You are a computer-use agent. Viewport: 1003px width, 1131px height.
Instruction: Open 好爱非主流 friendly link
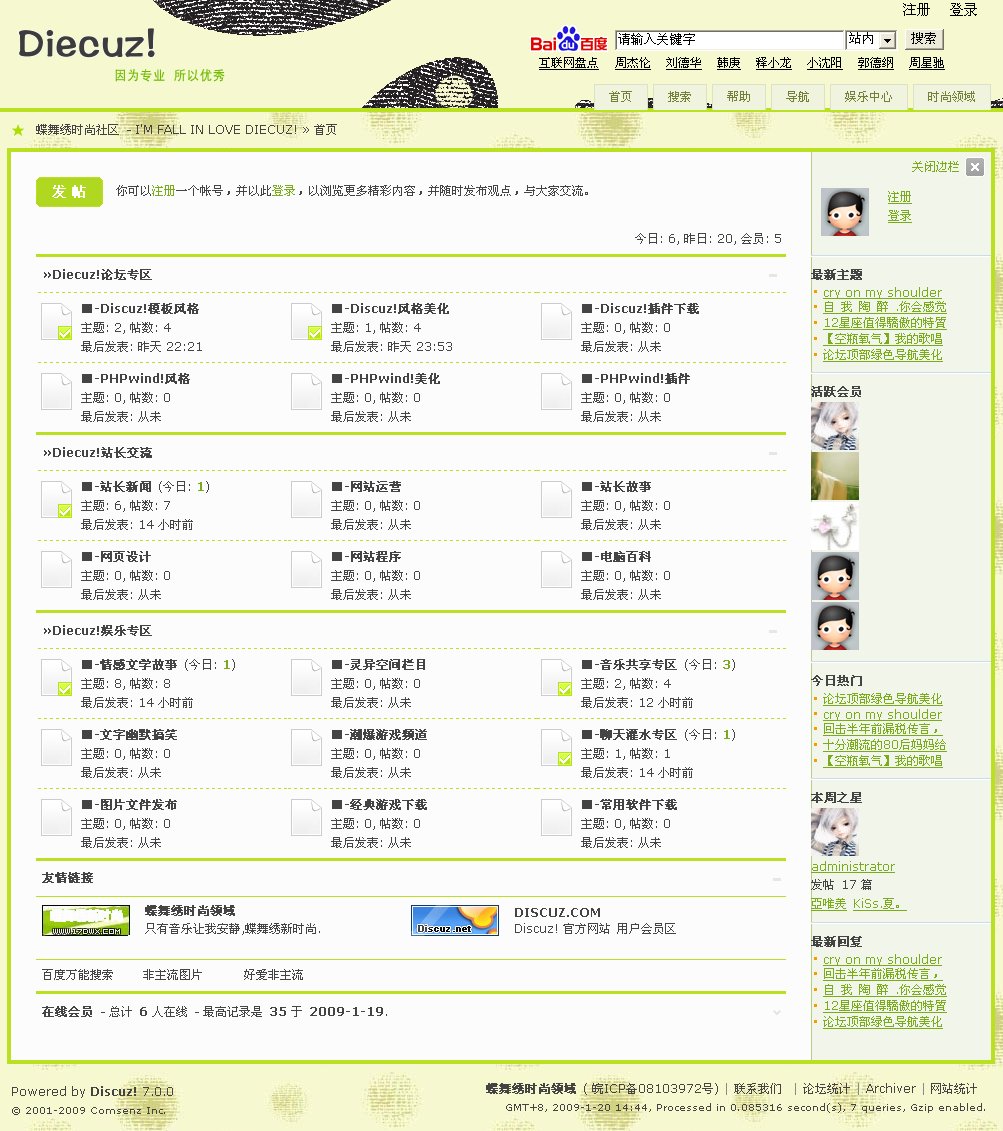(x=273, y=975)
